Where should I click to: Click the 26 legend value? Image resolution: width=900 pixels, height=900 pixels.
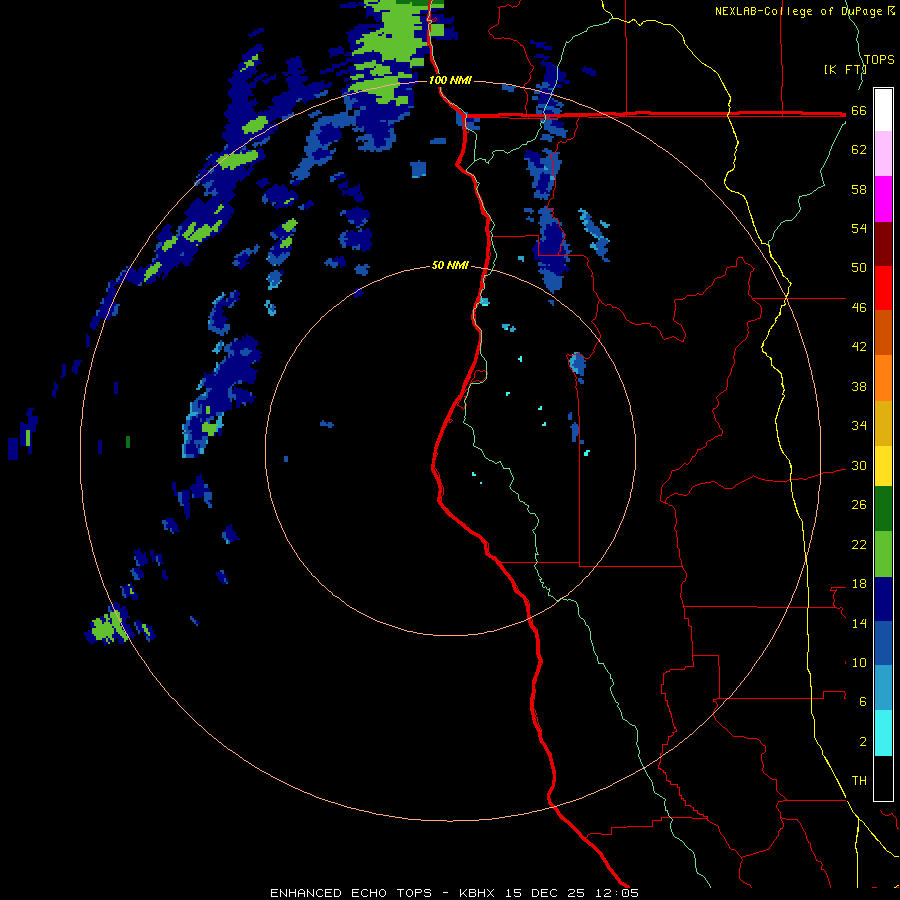859,505
